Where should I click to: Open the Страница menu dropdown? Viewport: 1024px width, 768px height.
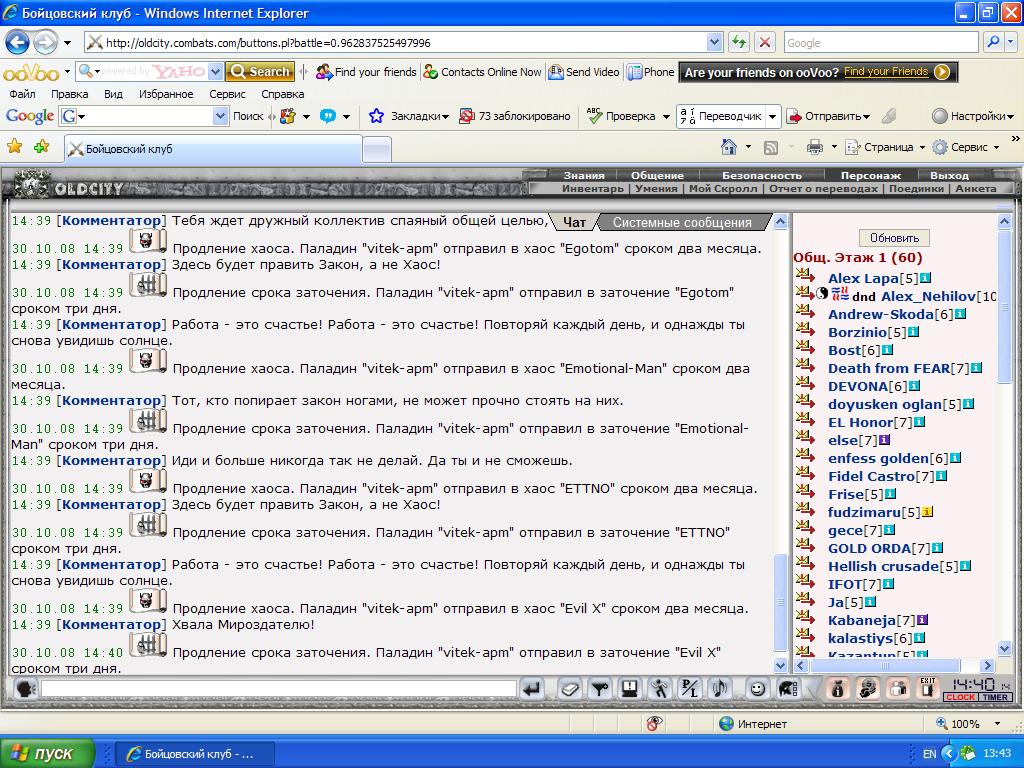(886, 147)
